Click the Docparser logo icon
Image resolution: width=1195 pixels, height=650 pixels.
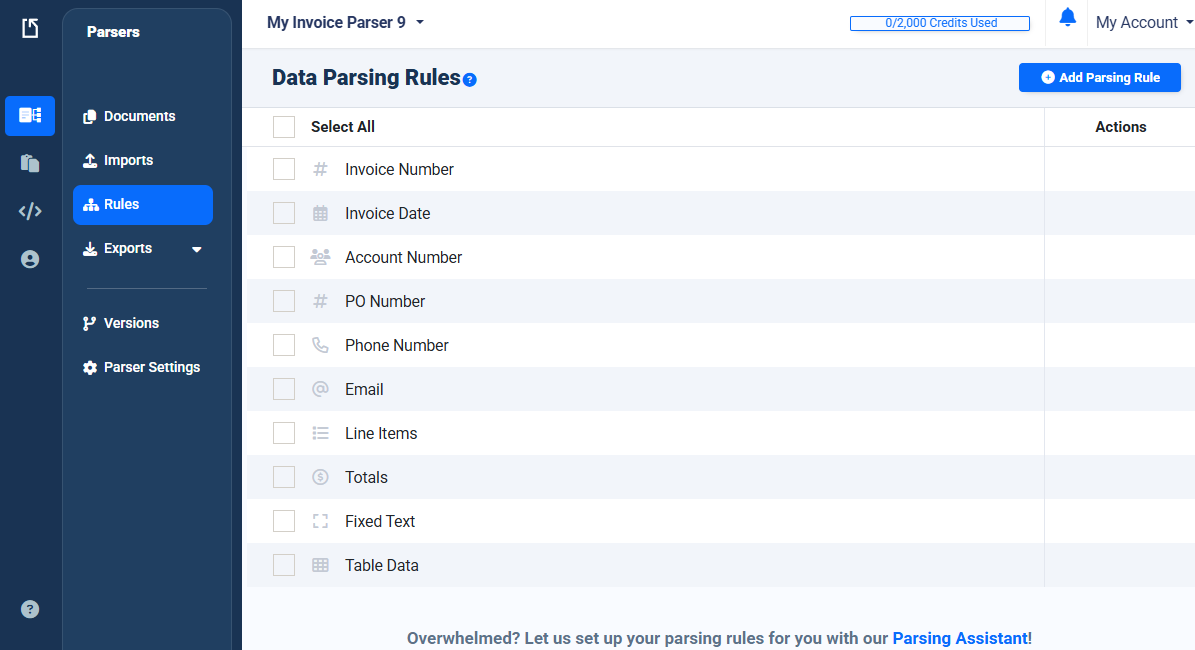click(x=30, y=28)
